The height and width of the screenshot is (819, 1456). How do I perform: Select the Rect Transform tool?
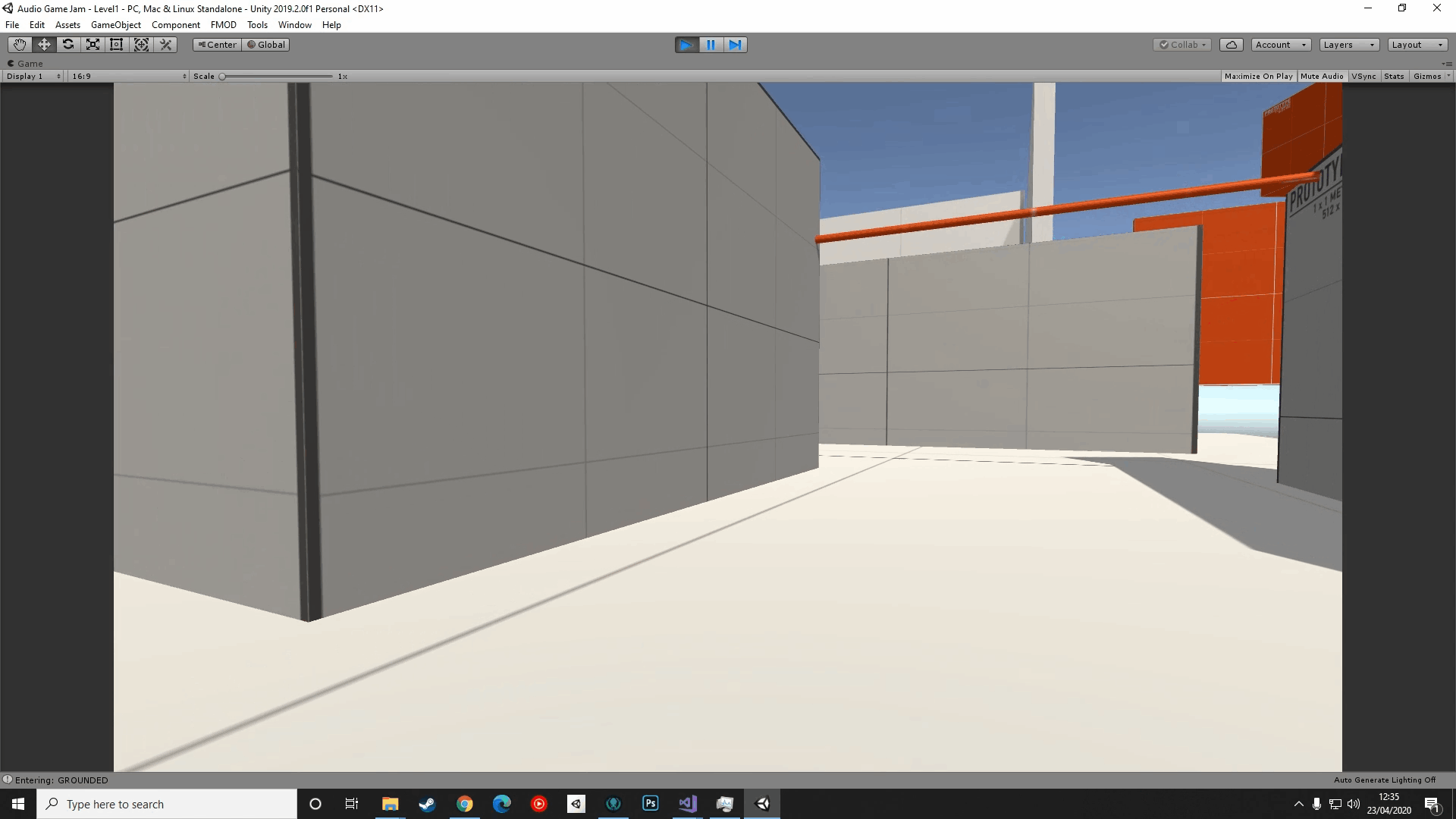pos(117,45)
